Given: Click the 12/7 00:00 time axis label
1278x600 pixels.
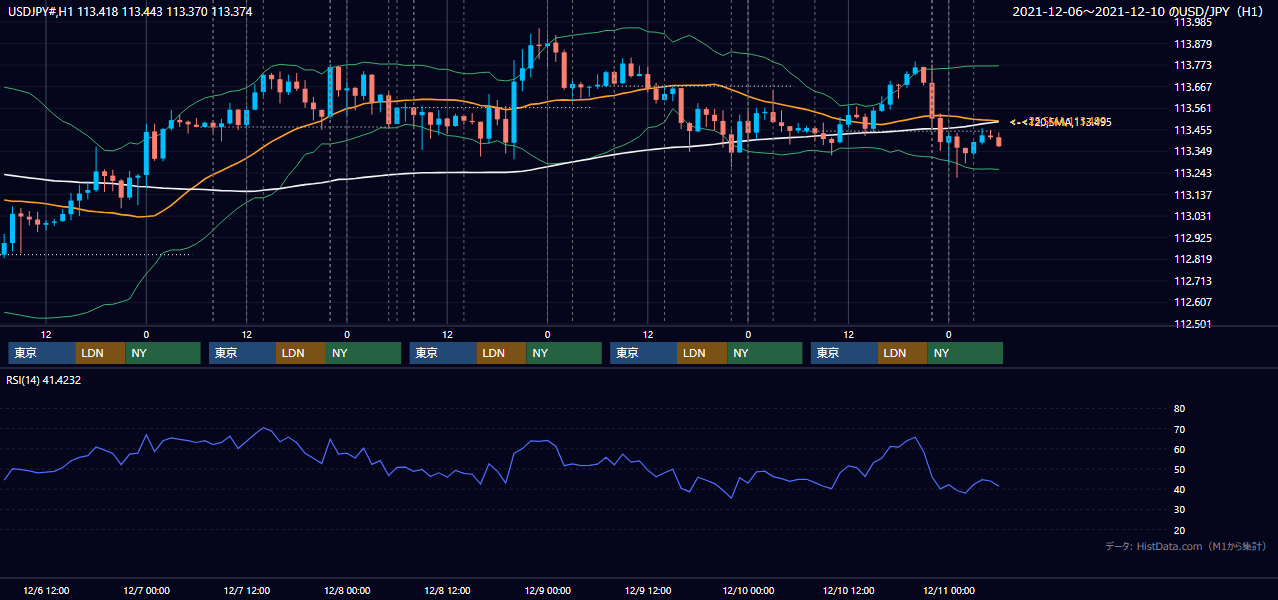Looking at the screenshot, I should tap(147, 590).
